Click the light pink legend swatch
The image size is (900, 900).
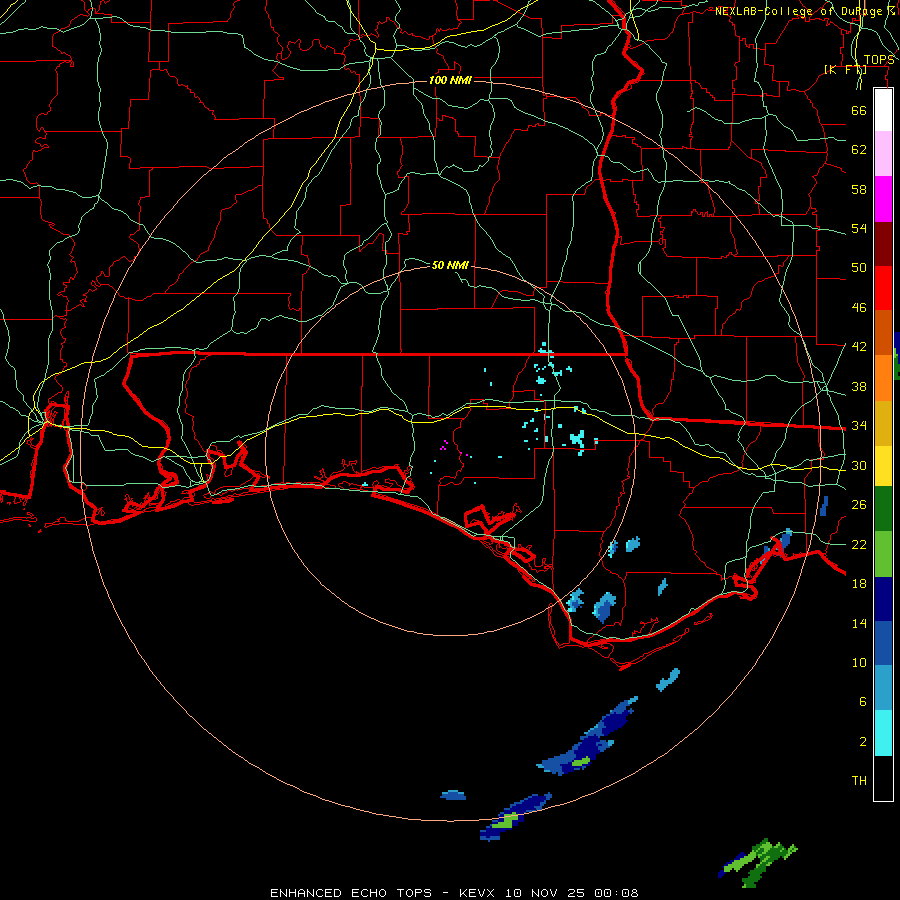[883, 154]
